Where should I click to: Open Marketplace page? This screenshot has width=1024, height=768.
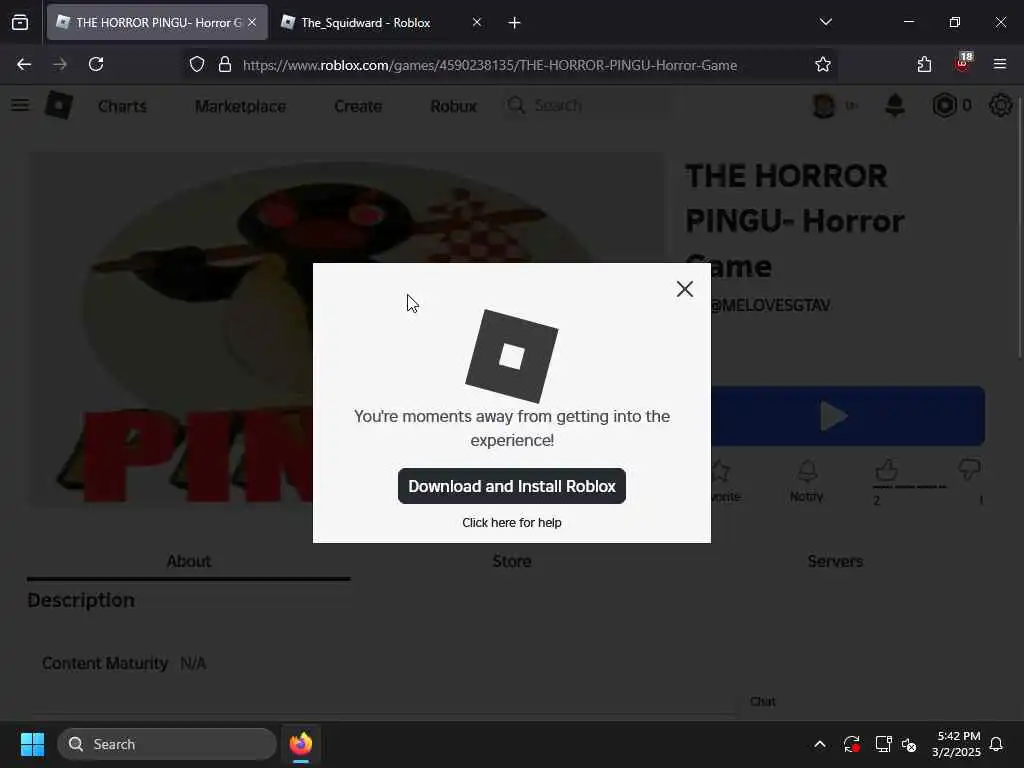pos(240,106)
